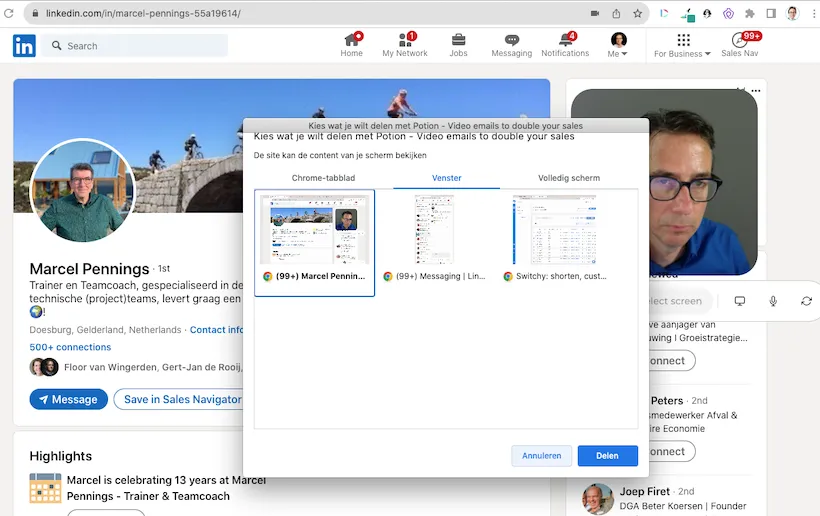Image resolution: width=820 pixels, height=516 pixels.
Task: Click the Marcel Pennings name heading
Action: point(89,269)
